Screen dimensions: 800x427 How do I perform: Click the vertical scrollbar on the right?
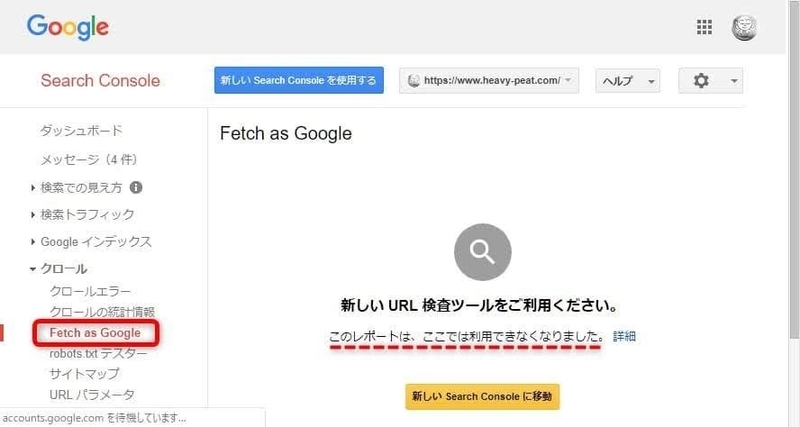(x=793, y=168)
